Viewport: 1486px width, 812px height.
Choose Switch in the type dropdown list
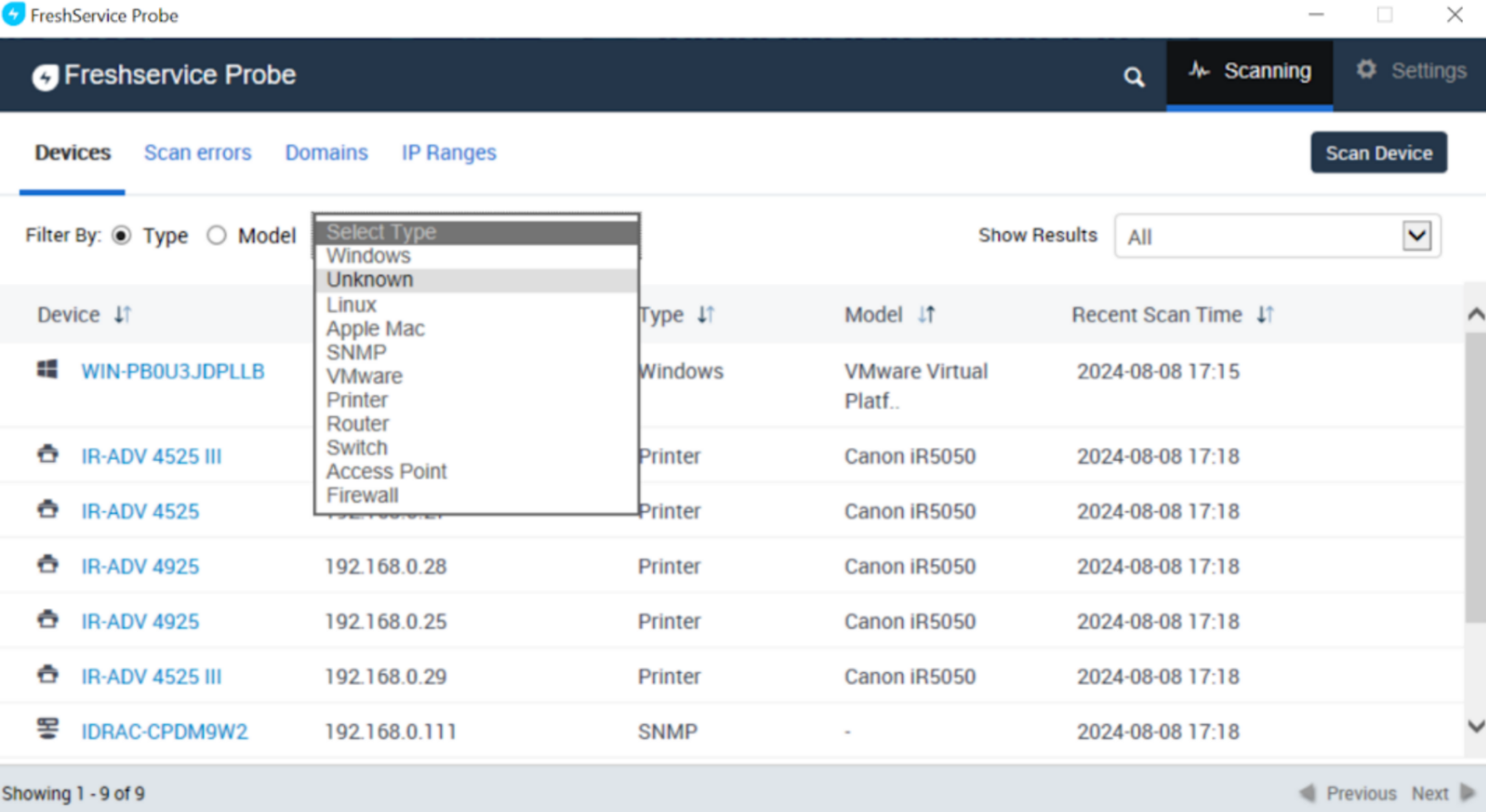(476, 447)
